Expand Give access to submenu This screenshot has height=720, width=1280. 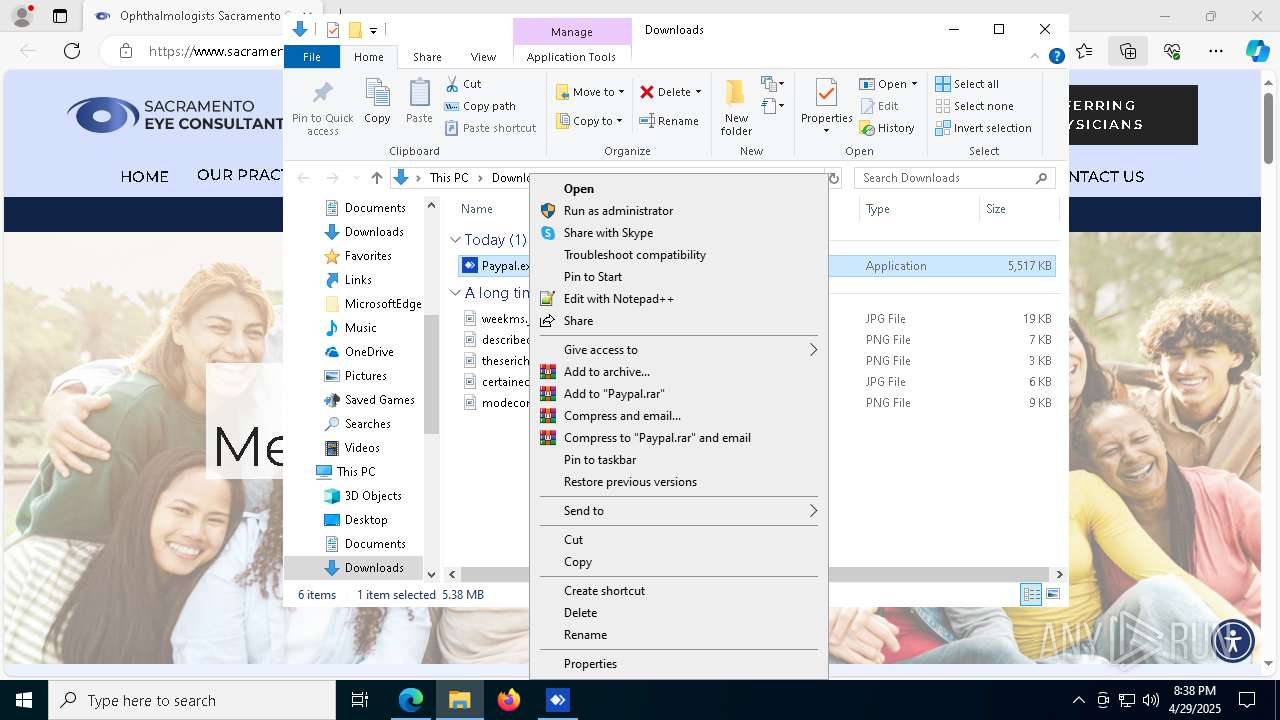tap(679, 350)
